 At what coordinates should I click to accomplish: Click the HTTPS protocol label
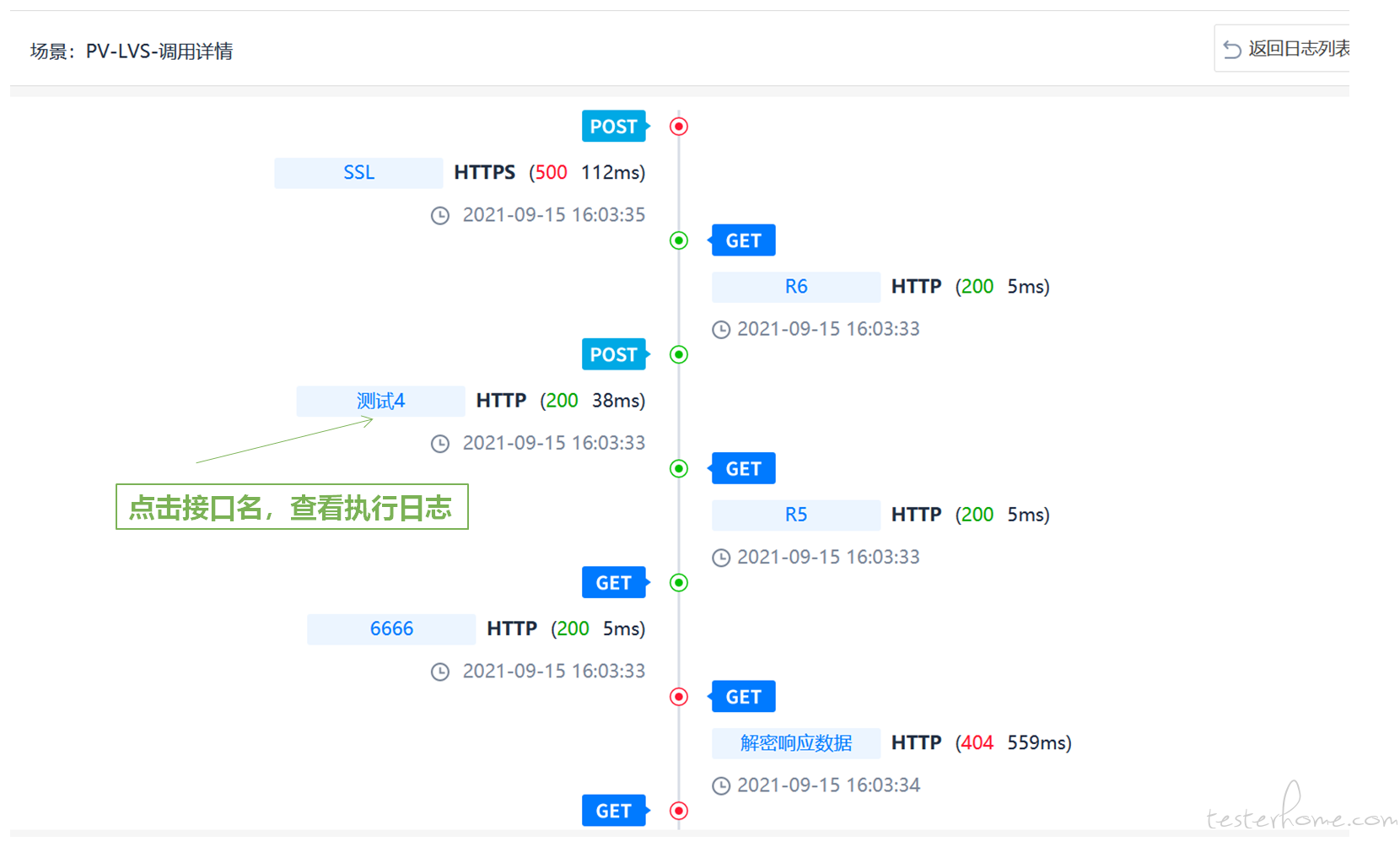(x=485, y=172)
